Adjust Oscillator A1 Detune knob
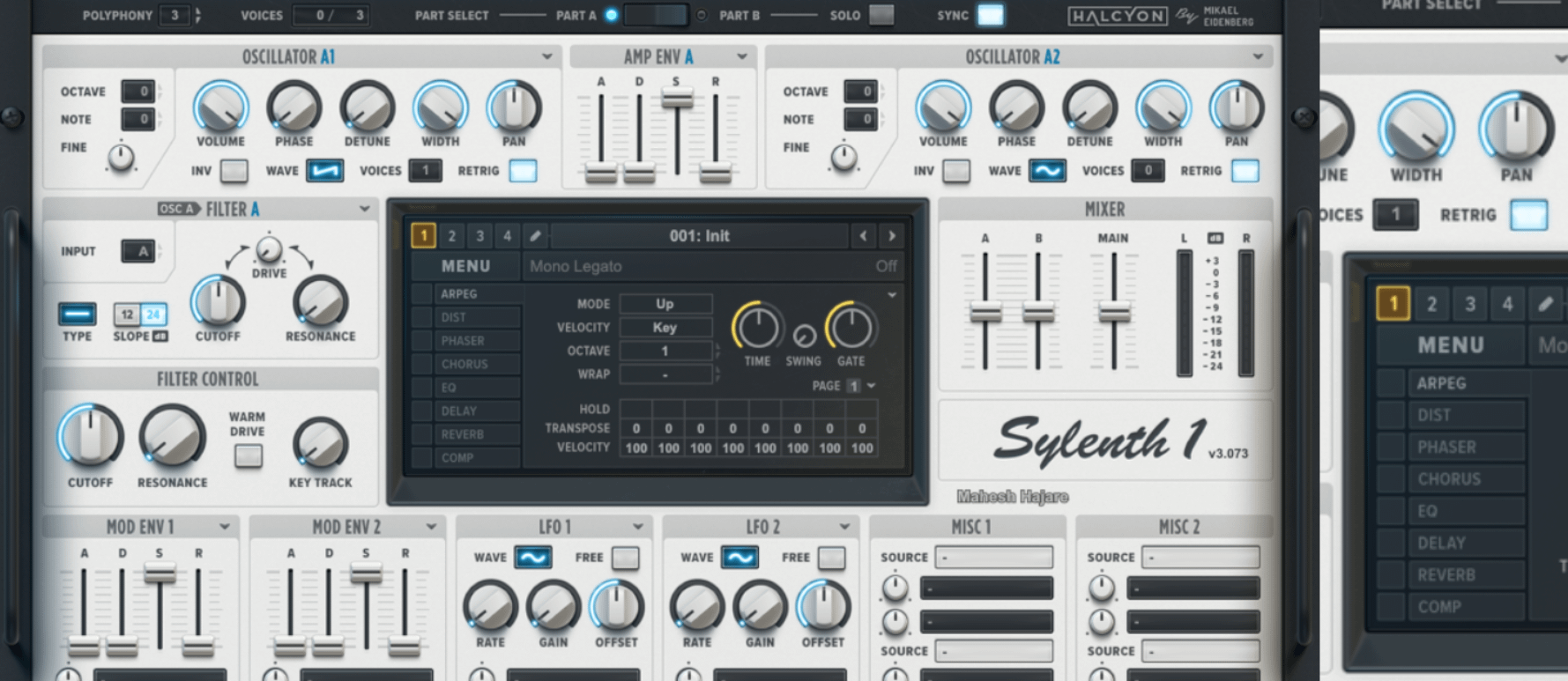The height and width of the screenshot is (681, 1568). tap(368, 107)
